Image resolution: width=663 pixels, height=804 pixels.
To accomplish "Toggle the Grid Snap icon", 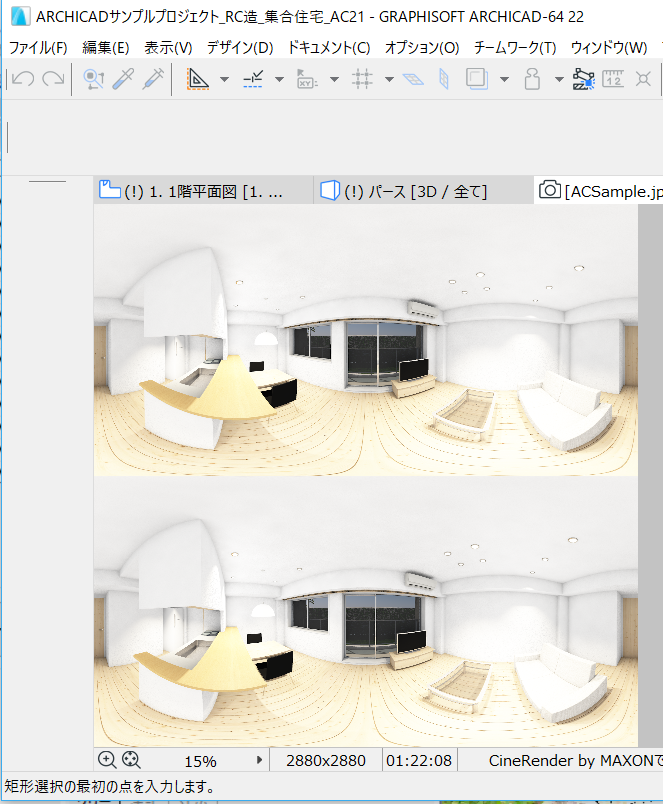I will 362,79.
